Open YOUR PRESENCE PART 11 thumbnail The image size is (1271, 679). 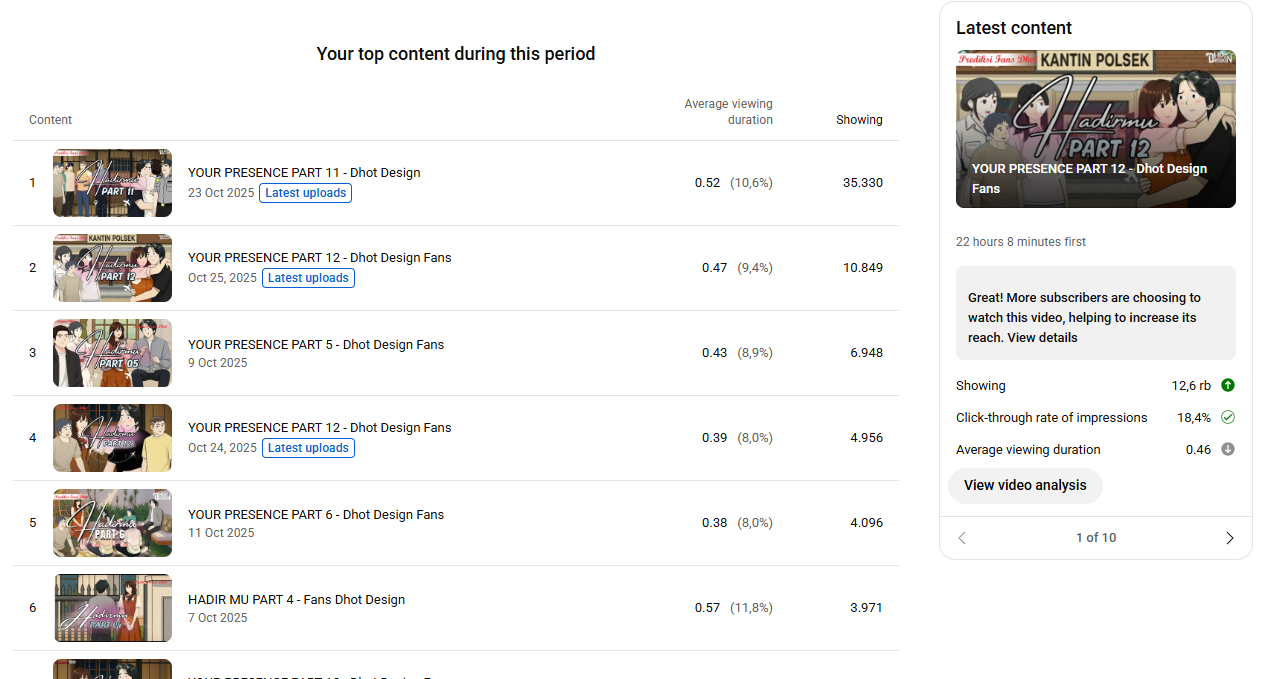(112, 183)
